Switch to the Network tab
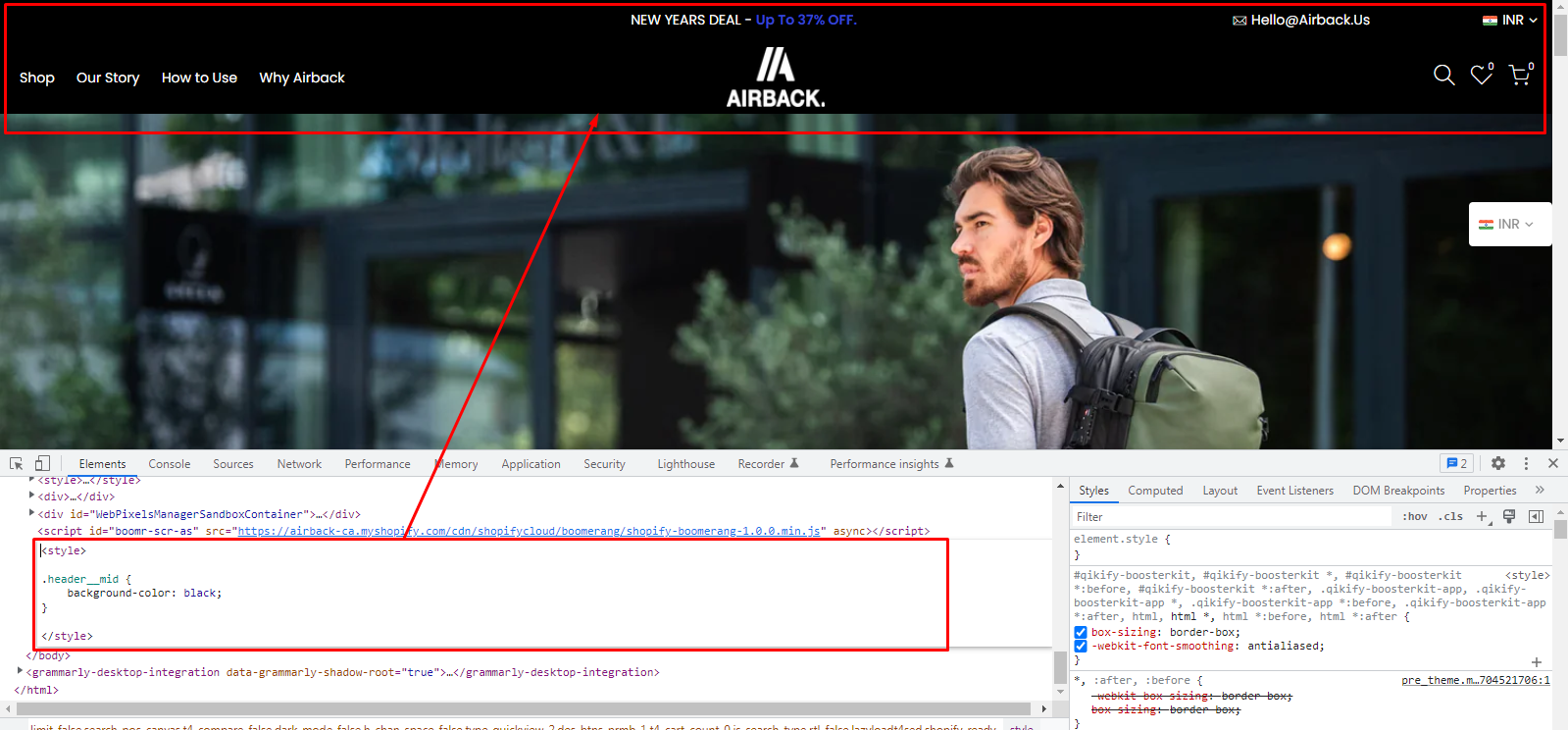The image size is (1568, 730). point(299,464)
